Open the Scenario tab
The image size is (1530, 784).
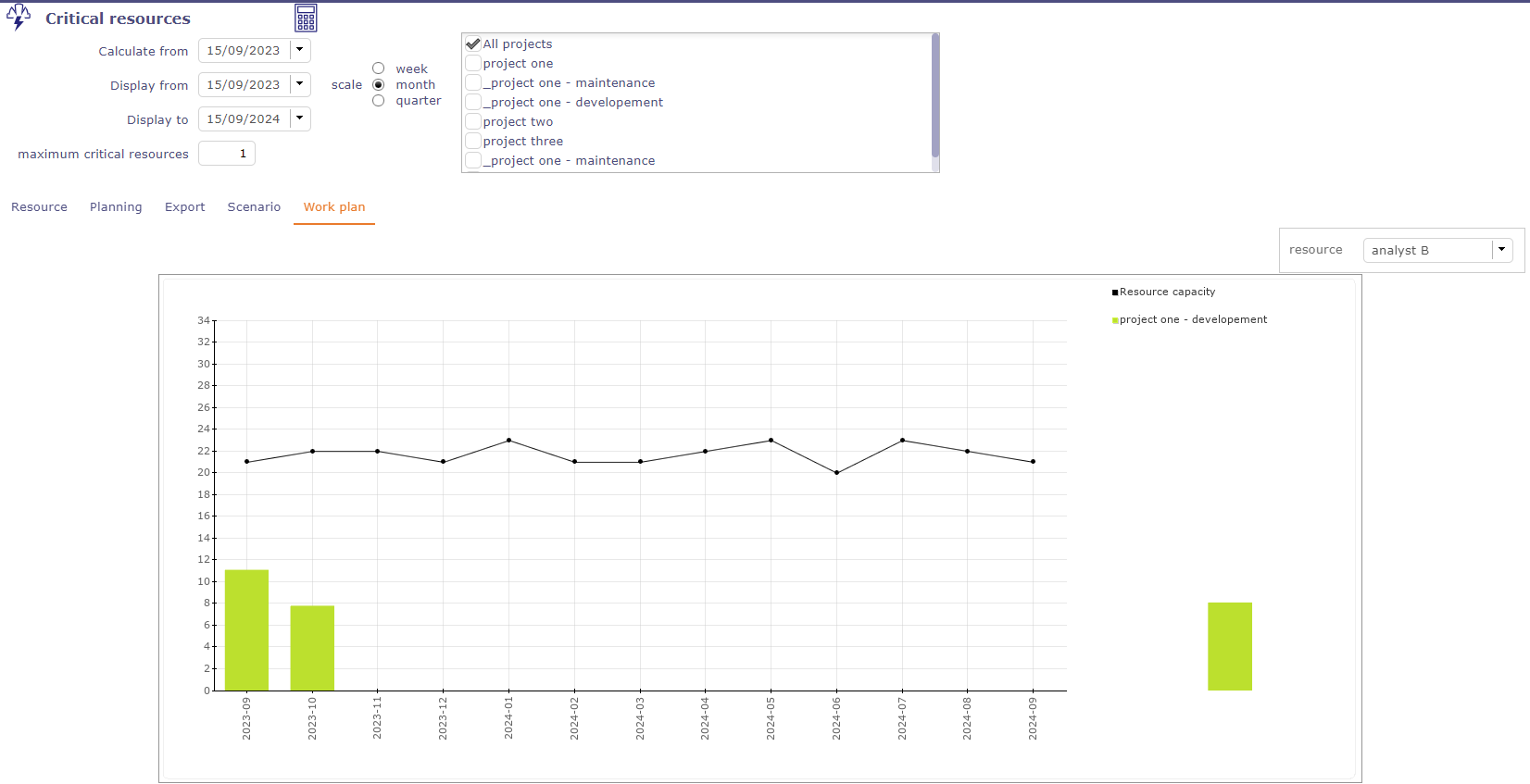[x=254, y=207]
